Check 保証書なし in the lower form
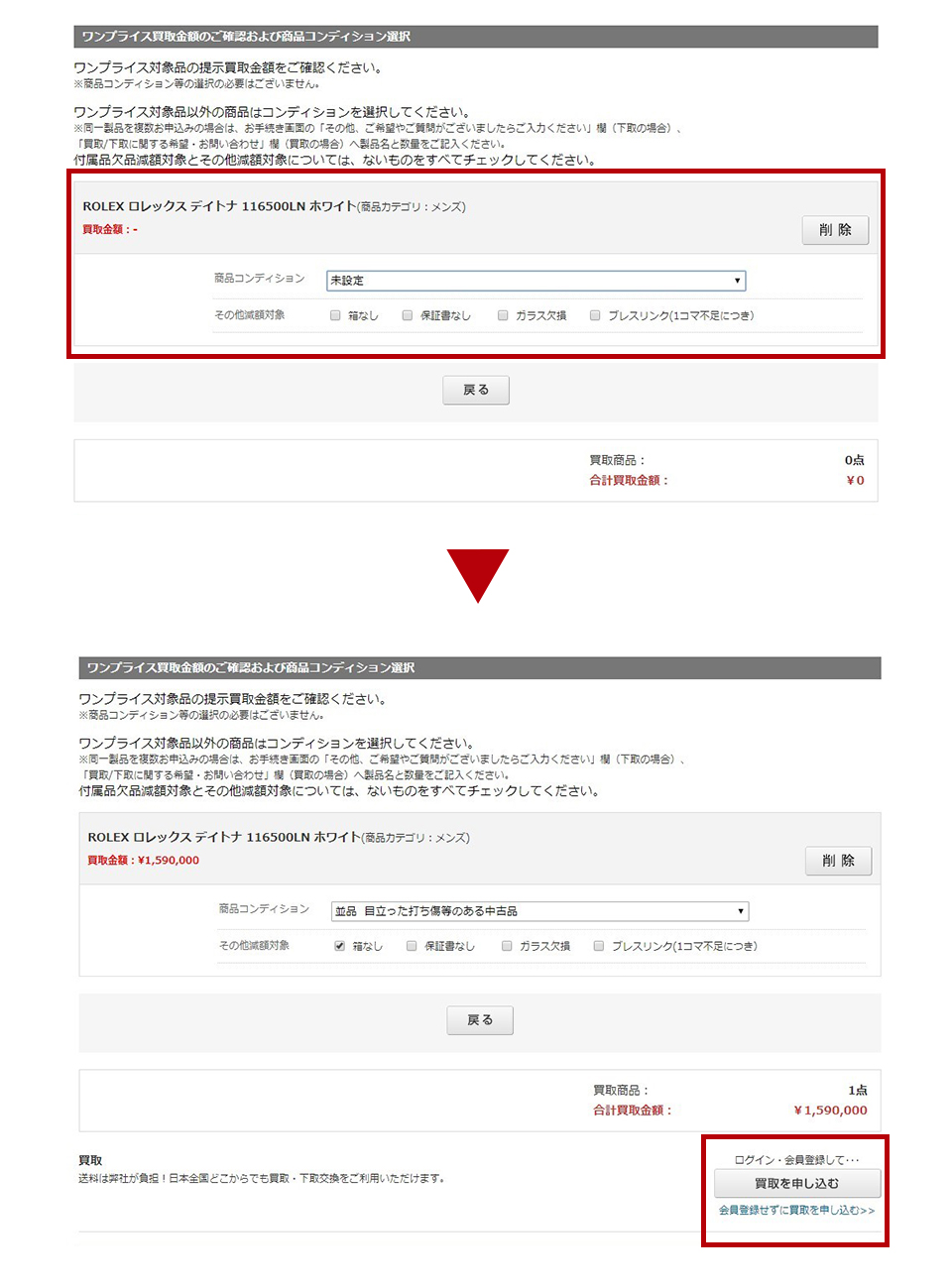 (x=411, y=946)
